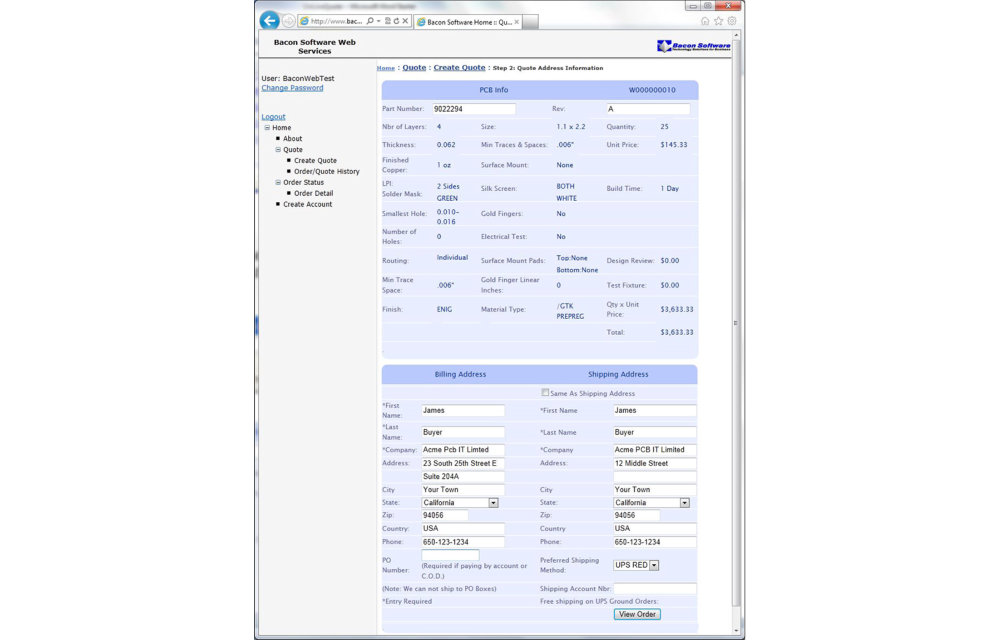Click the billing Company field
Image resolution: width=1000 pixels, height=640 pixels.
tap(462, 450)
